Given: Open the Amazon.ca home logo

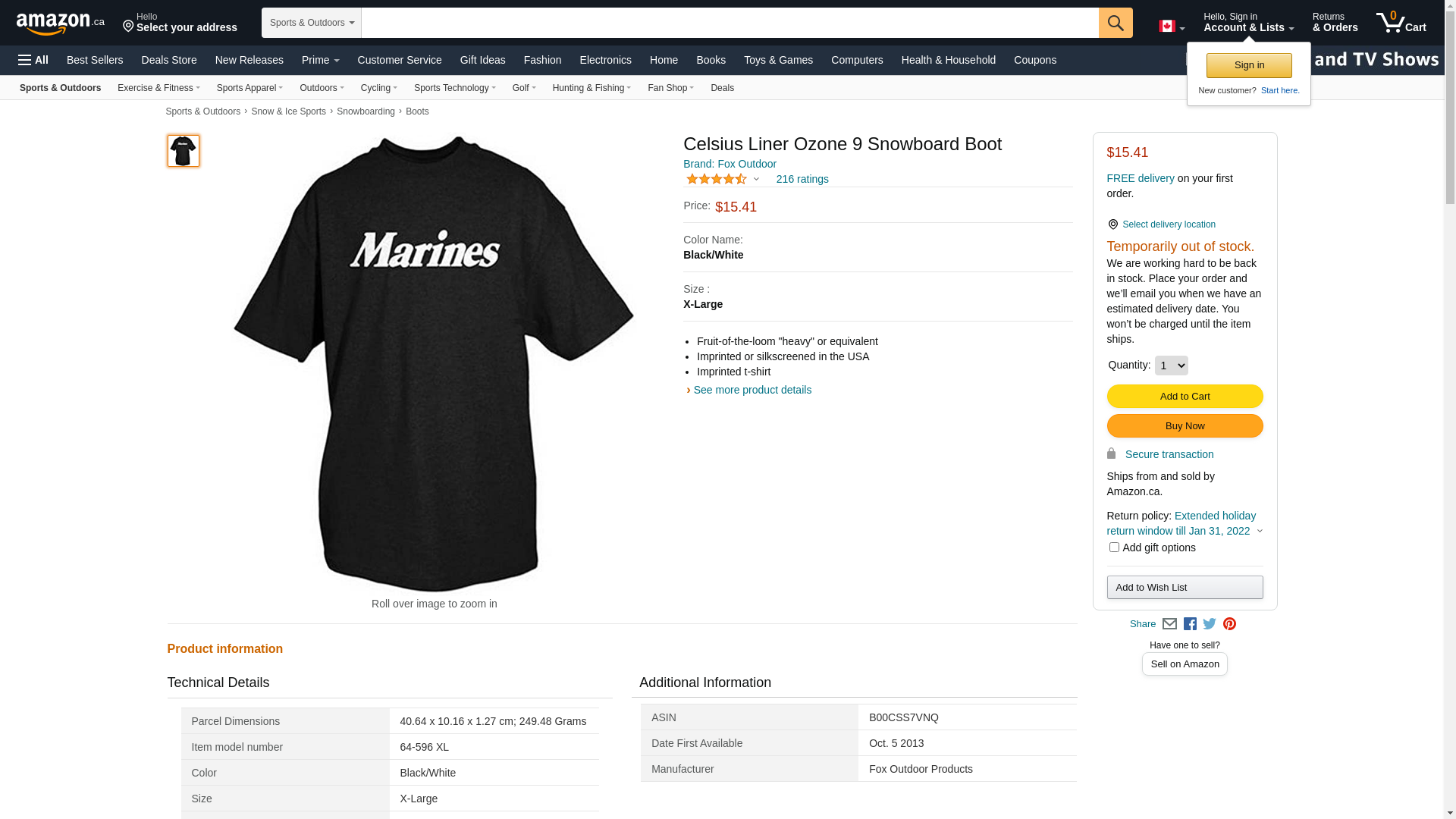Looking at the screenshot, I should 61,24.
